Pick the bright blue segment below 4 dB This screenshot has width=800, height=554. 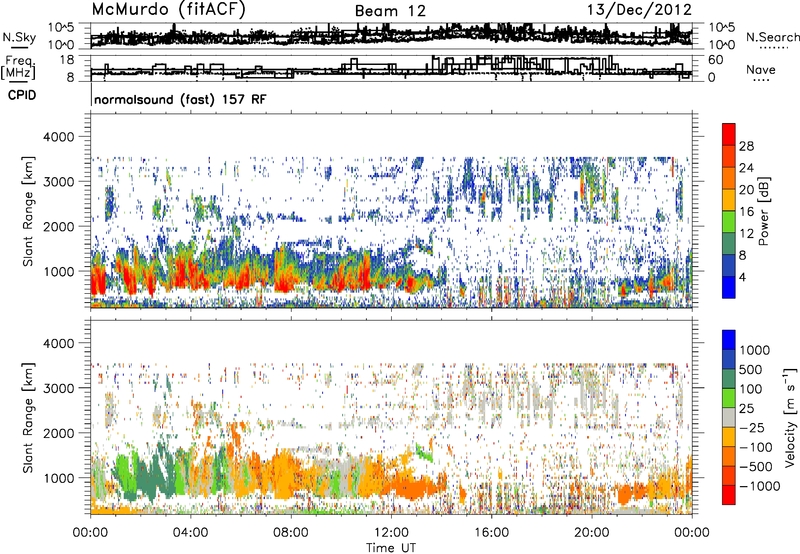729,288
